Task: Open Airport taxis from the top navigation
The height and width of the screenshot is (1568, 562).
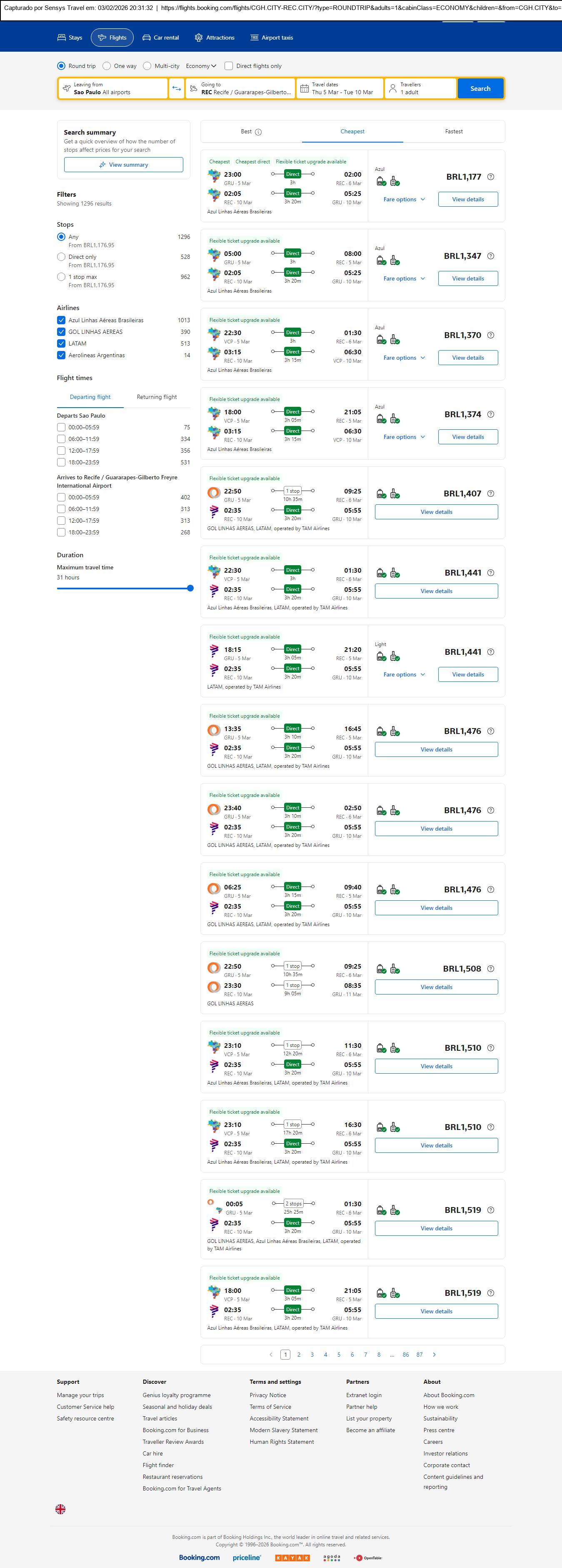Action: pos(272,38)
